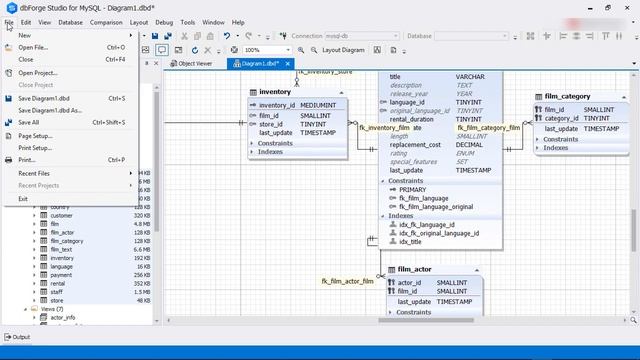Click the page options icon in the diagram toolbar
Screen dimensions: 640x360
(x=393, y=50)
